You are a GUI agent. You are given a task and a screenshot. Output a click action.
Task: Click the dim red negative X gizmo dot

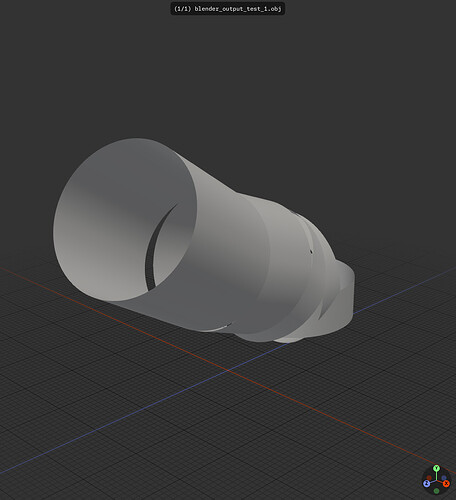[x=429, y=477]
